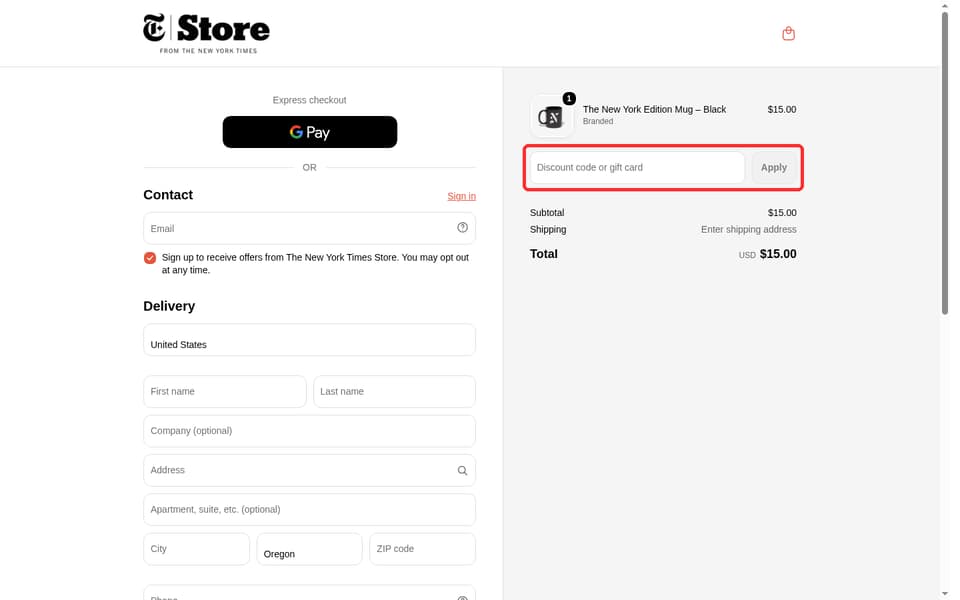Click the Total amount $15.00
960x600 pixels.
point(778,254)
